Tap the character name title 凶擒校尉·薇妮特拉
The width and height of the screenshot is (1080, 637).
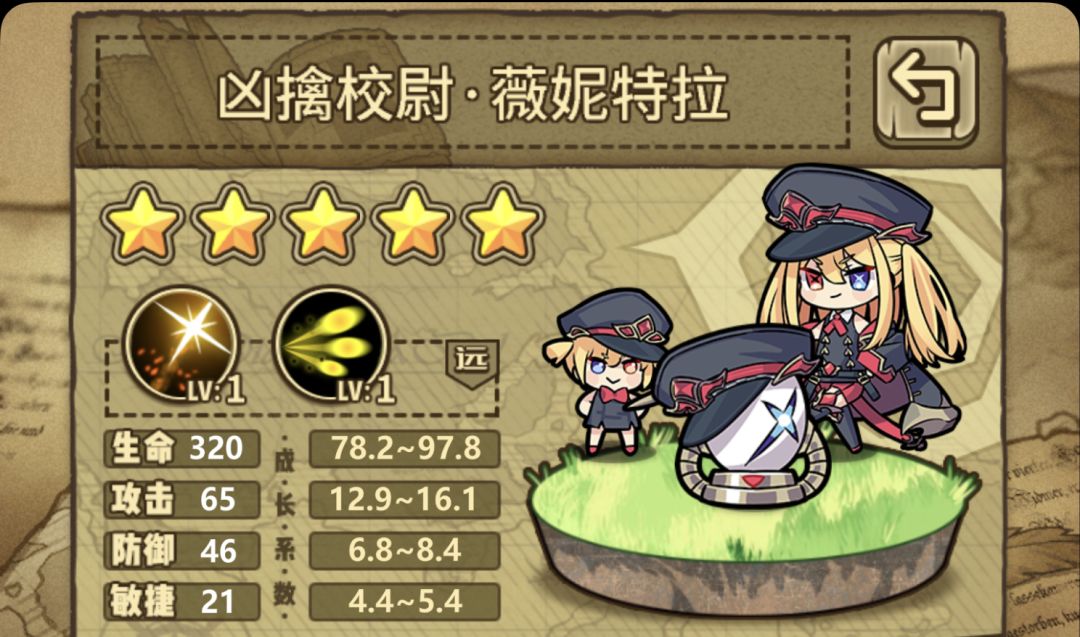coord(473,93)
